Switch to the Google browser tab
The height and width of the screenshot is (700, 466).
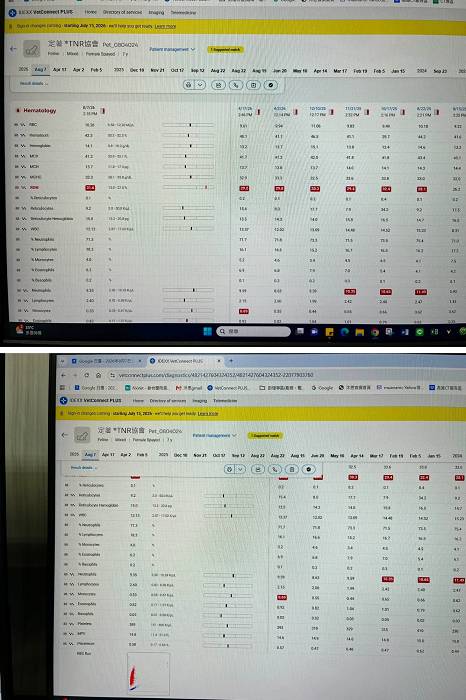tap(106, 361)
